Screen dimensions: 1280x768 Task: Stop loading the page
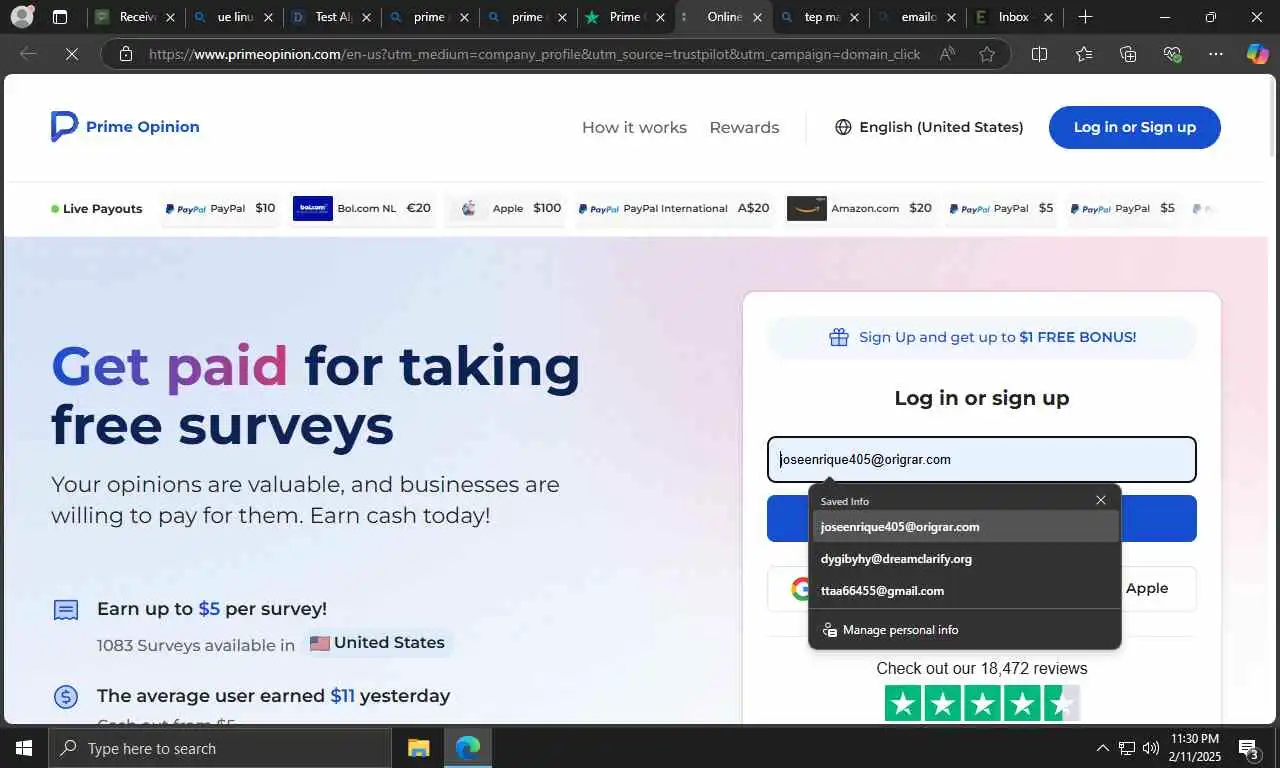coord(72,54)
